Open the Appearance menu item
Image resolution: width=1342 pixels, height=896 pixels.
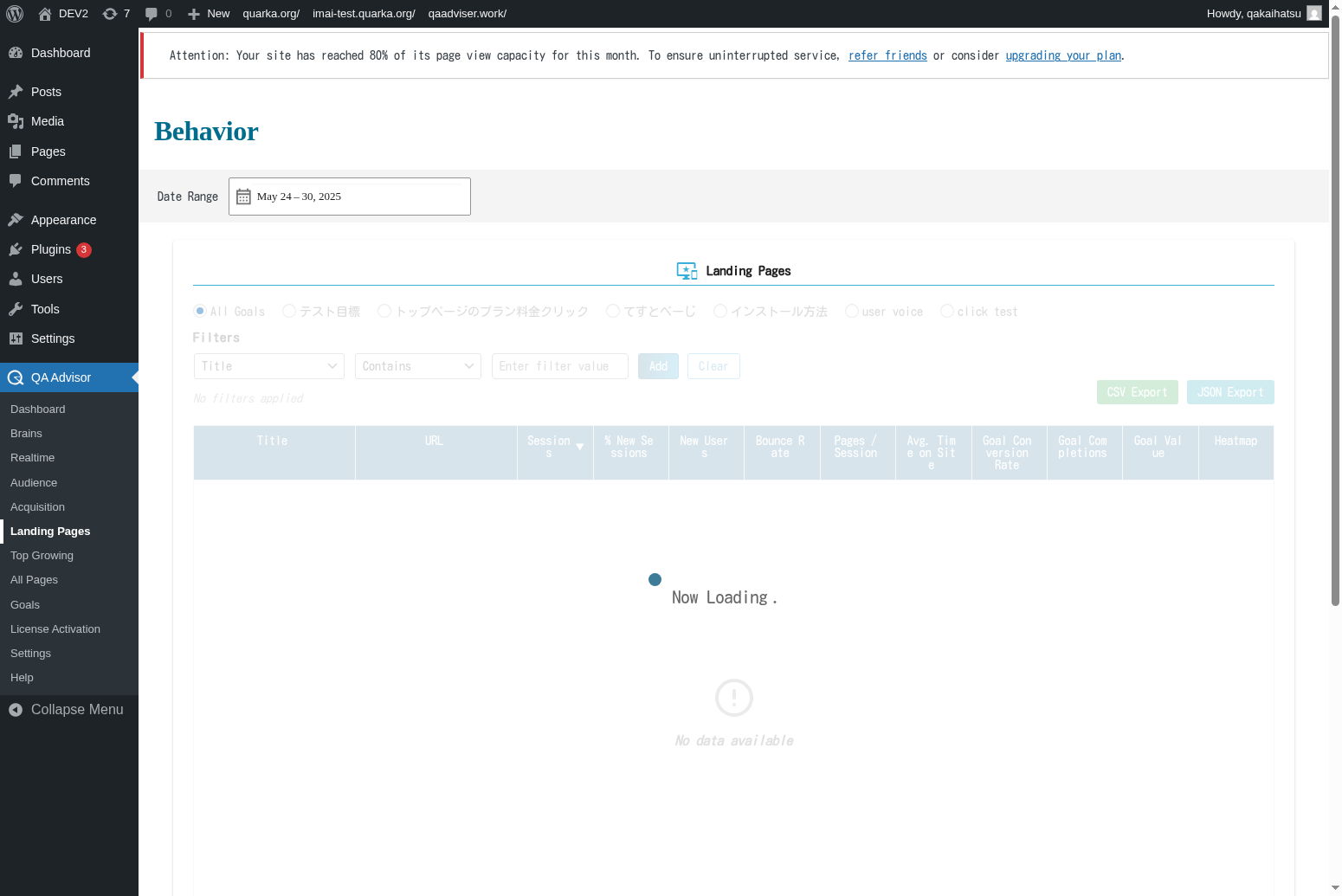[x=63, y=220]
